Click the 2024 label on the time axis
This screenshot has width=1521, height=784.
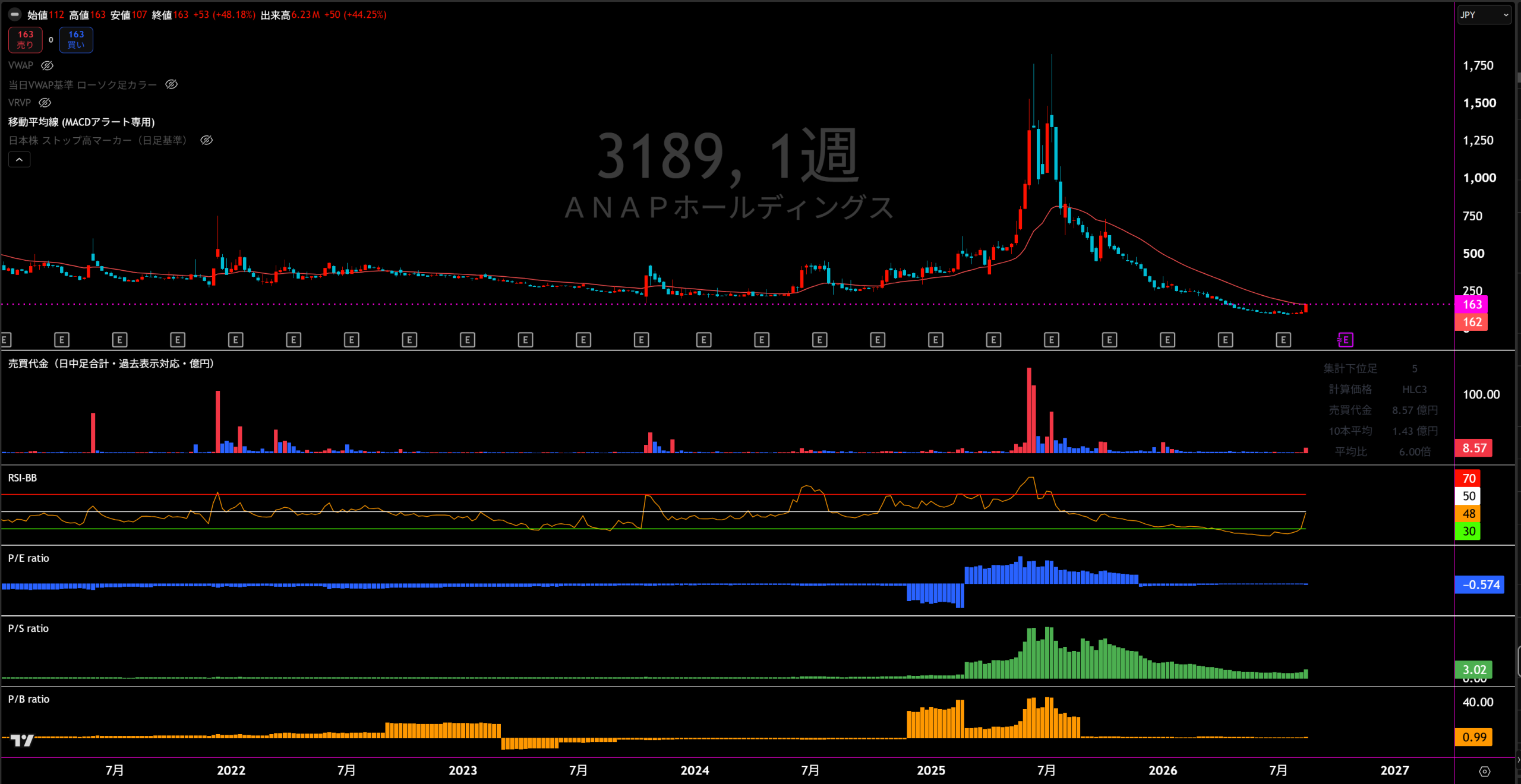[x=695, y=770]
